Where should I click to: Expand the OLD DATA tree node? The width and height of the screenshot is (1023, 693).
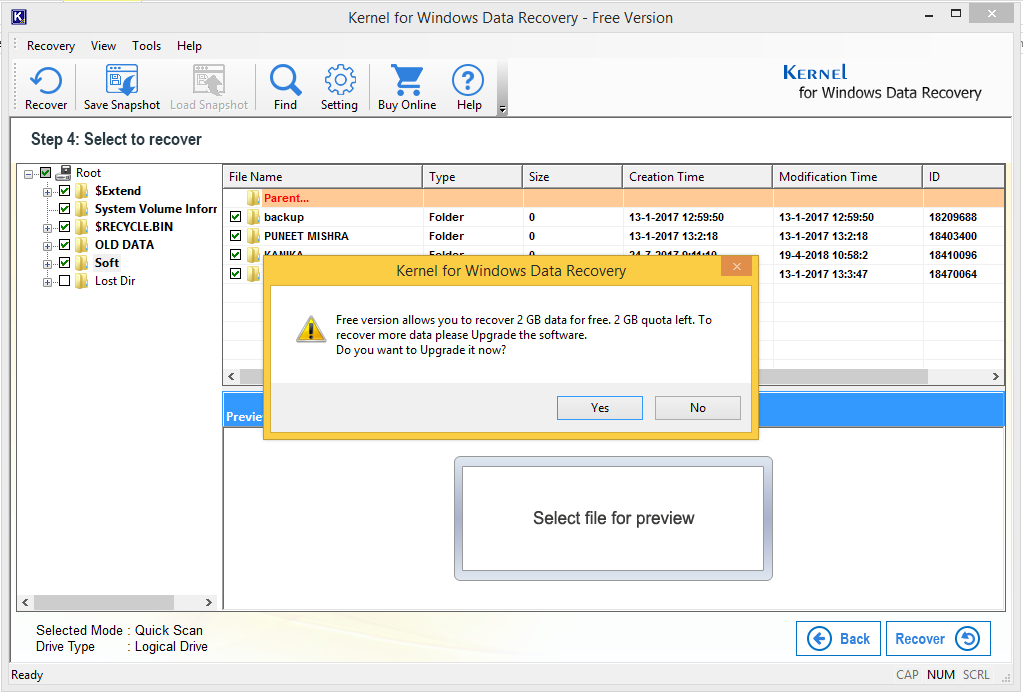(x=47, y=246)
